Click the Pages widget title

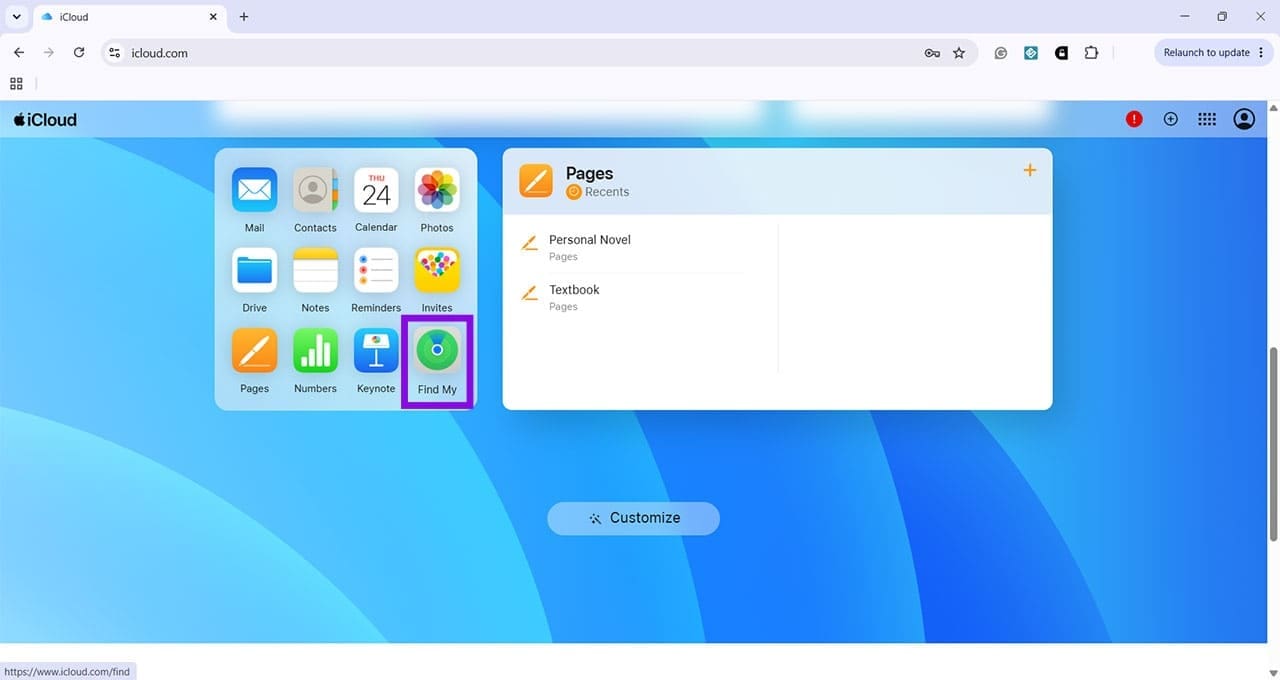pos(589,173)
